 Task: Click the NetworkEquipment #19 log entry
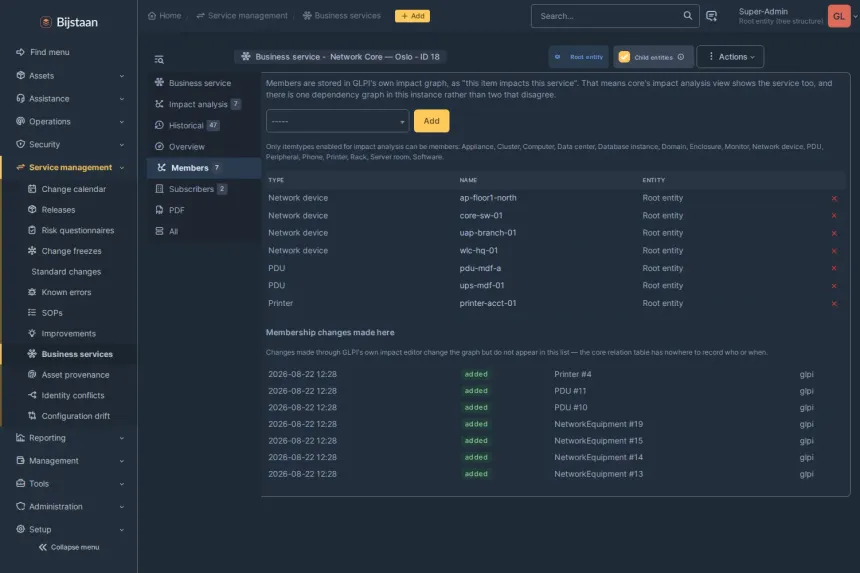(598, 424)
